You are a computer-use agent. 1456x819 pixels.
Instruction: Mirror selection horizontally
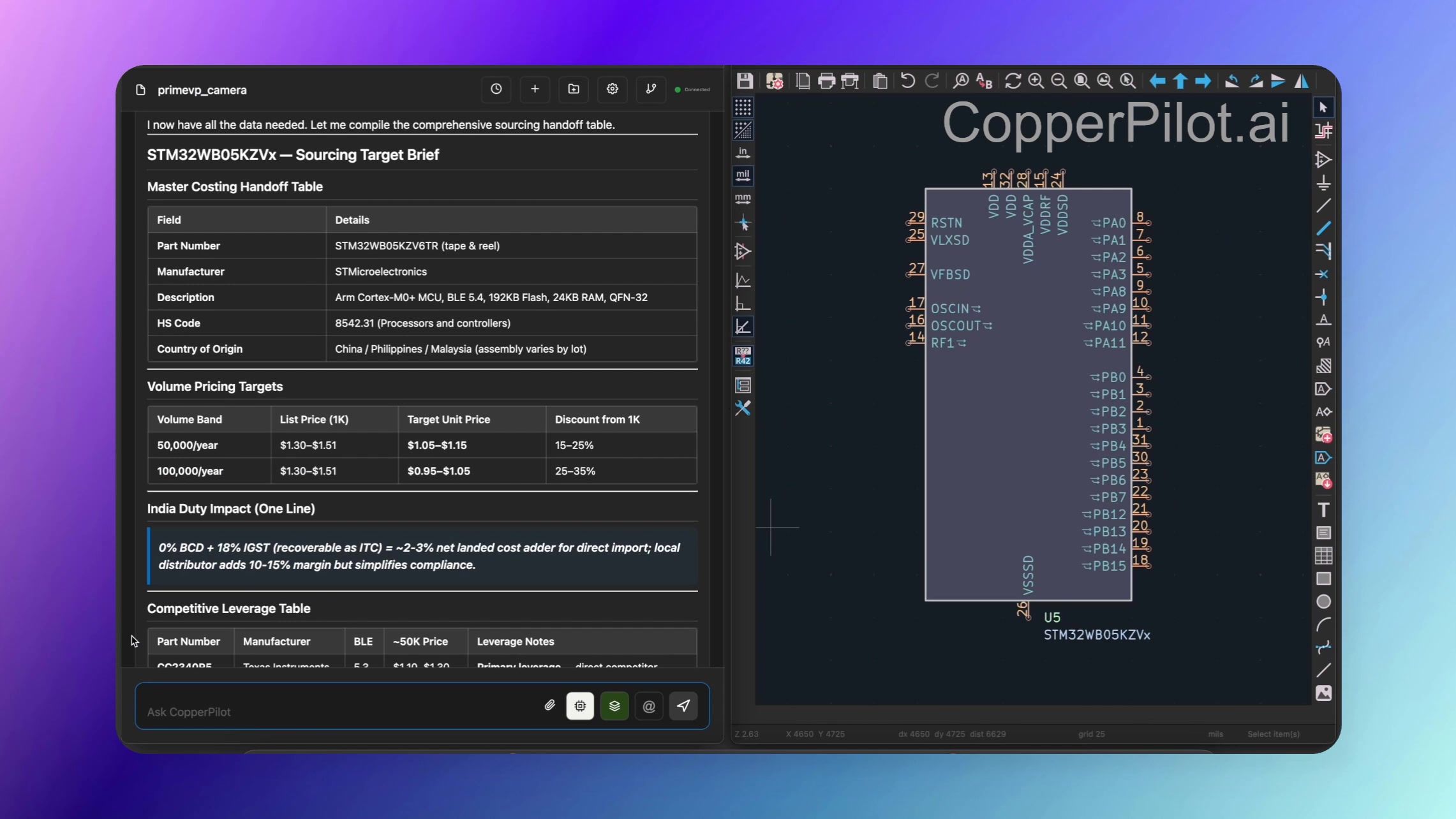click(x=1302, y=81)
